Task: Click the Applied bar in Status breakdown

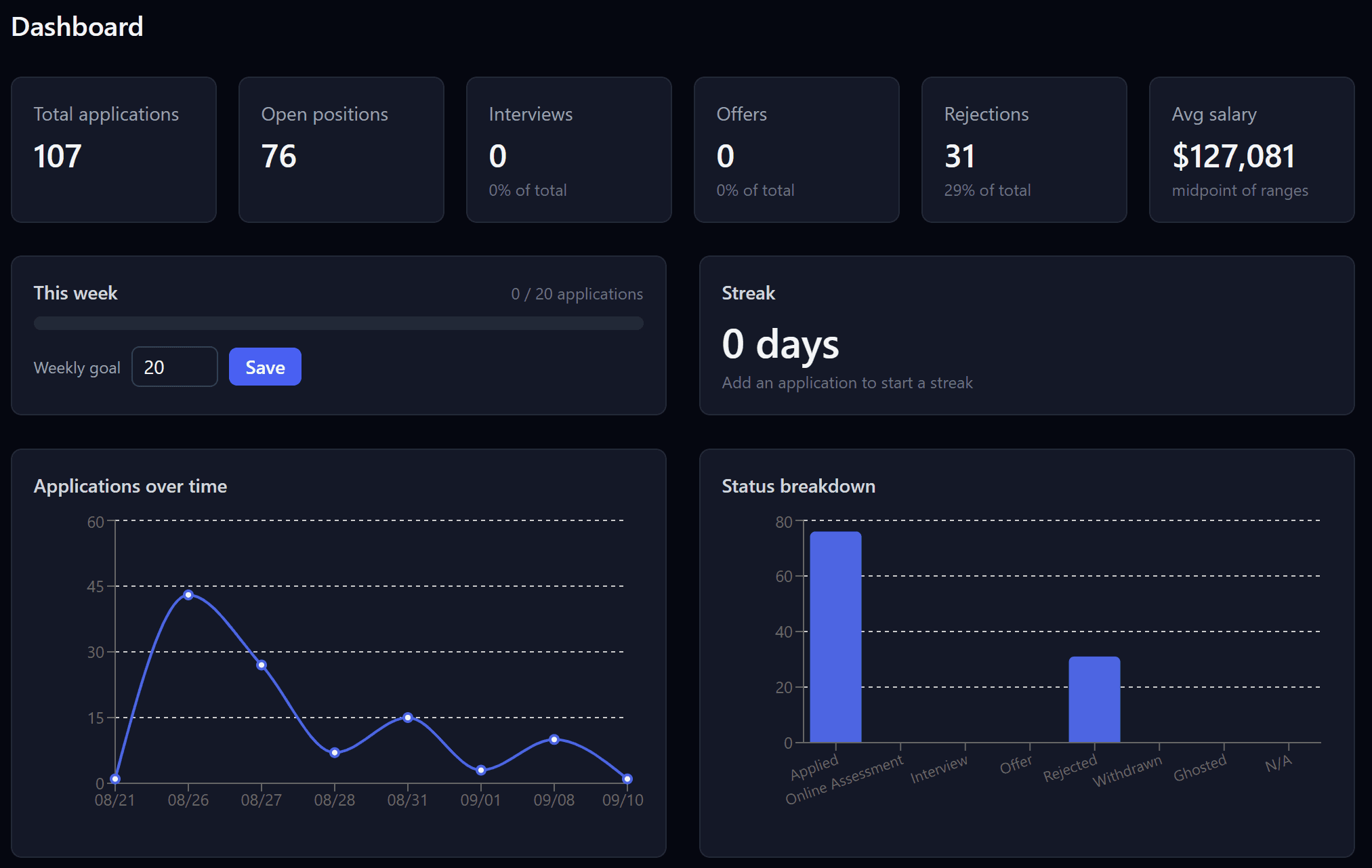Action: coord(835,637)
